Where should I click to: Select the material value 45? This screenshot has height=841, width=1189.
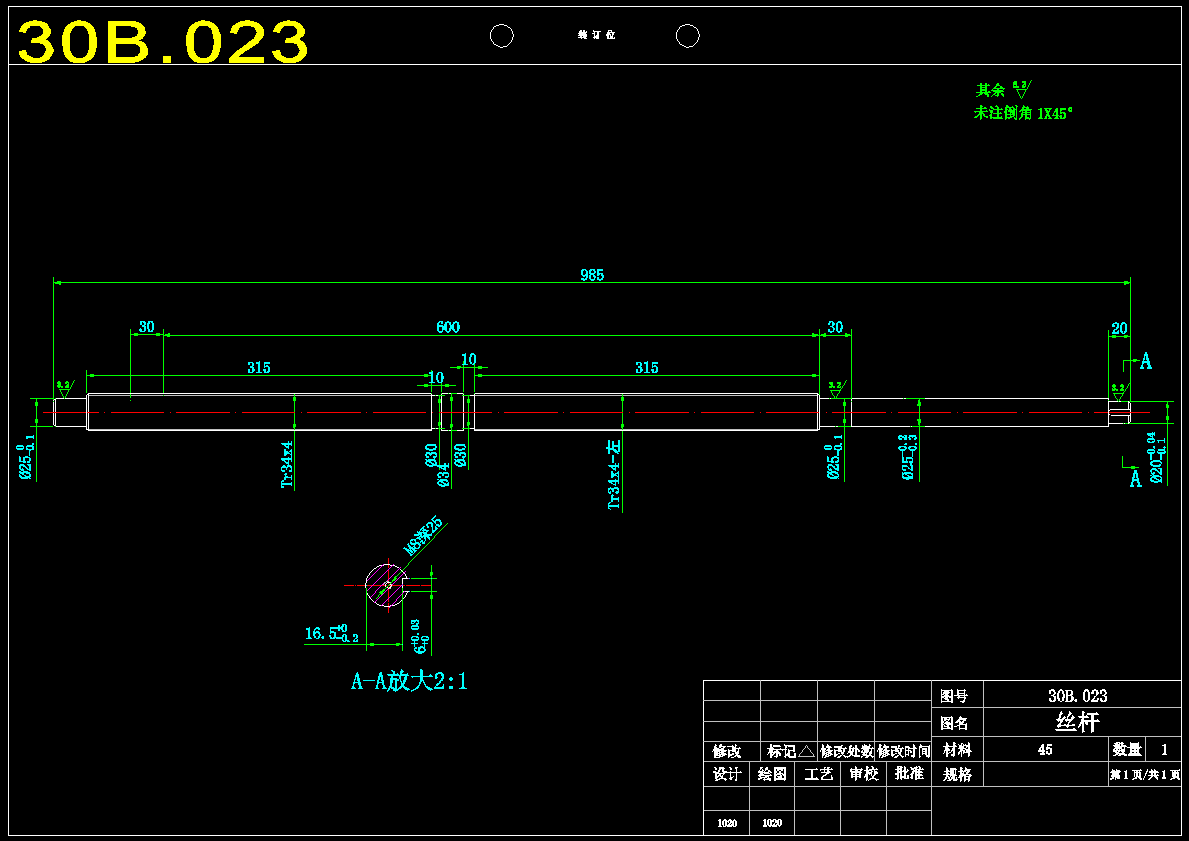pos(1045,750)
